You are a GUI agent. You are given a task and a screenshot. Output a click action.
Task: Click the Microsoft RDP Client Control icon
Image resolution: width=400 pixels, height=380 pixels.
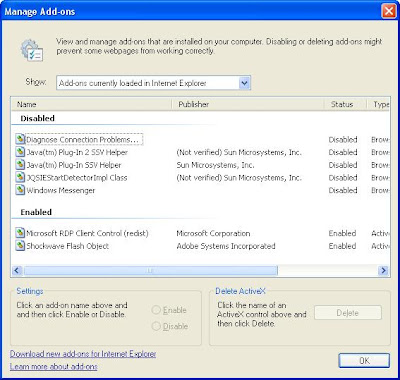[x=20, y=233]
